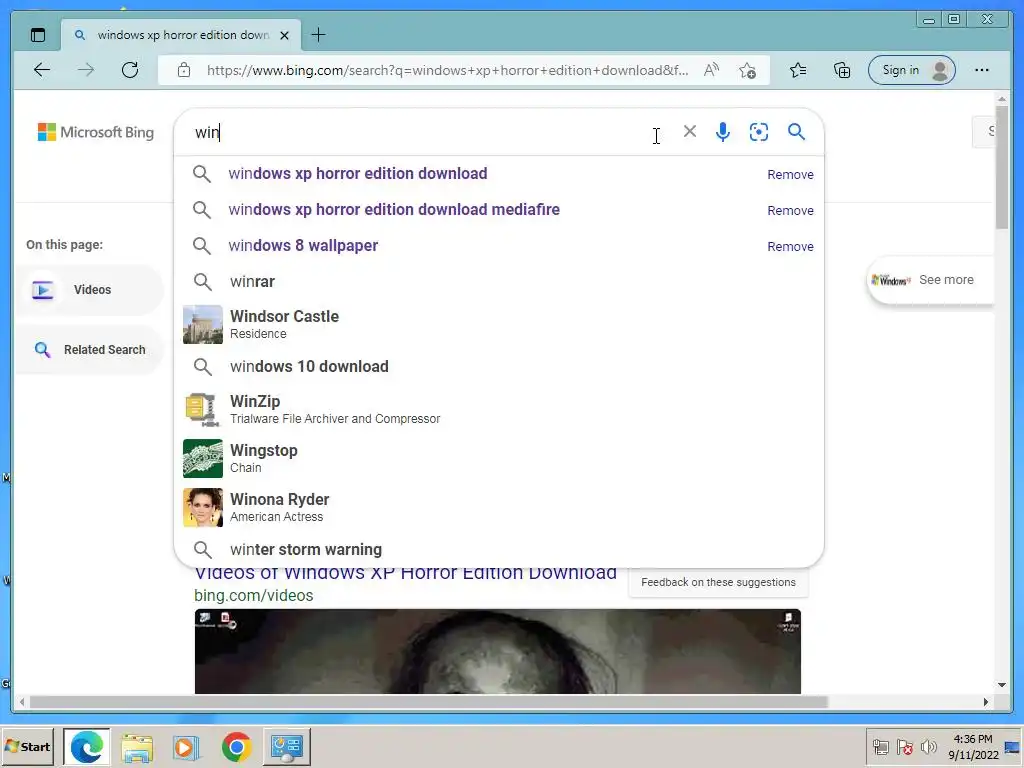Open the bing.com/videos link
The image size is (1024, 768).
(253, 596)
